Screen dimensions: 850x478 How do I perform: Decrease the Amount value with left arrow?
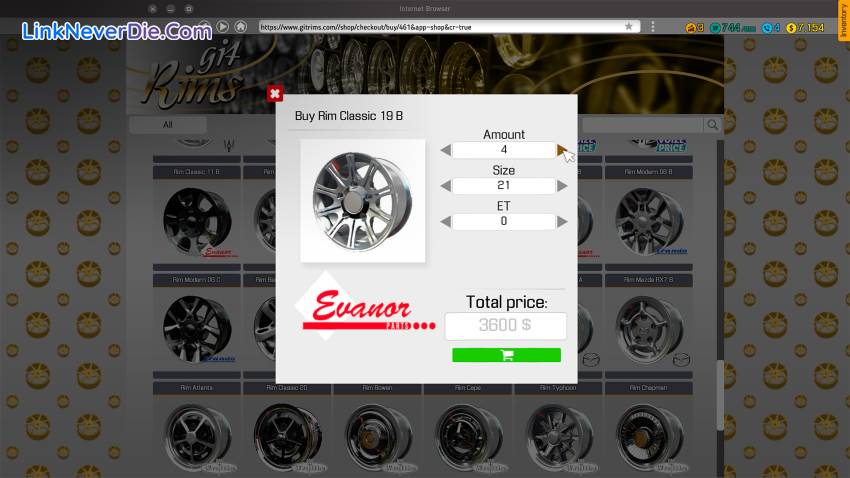click(x=446, y=150)
